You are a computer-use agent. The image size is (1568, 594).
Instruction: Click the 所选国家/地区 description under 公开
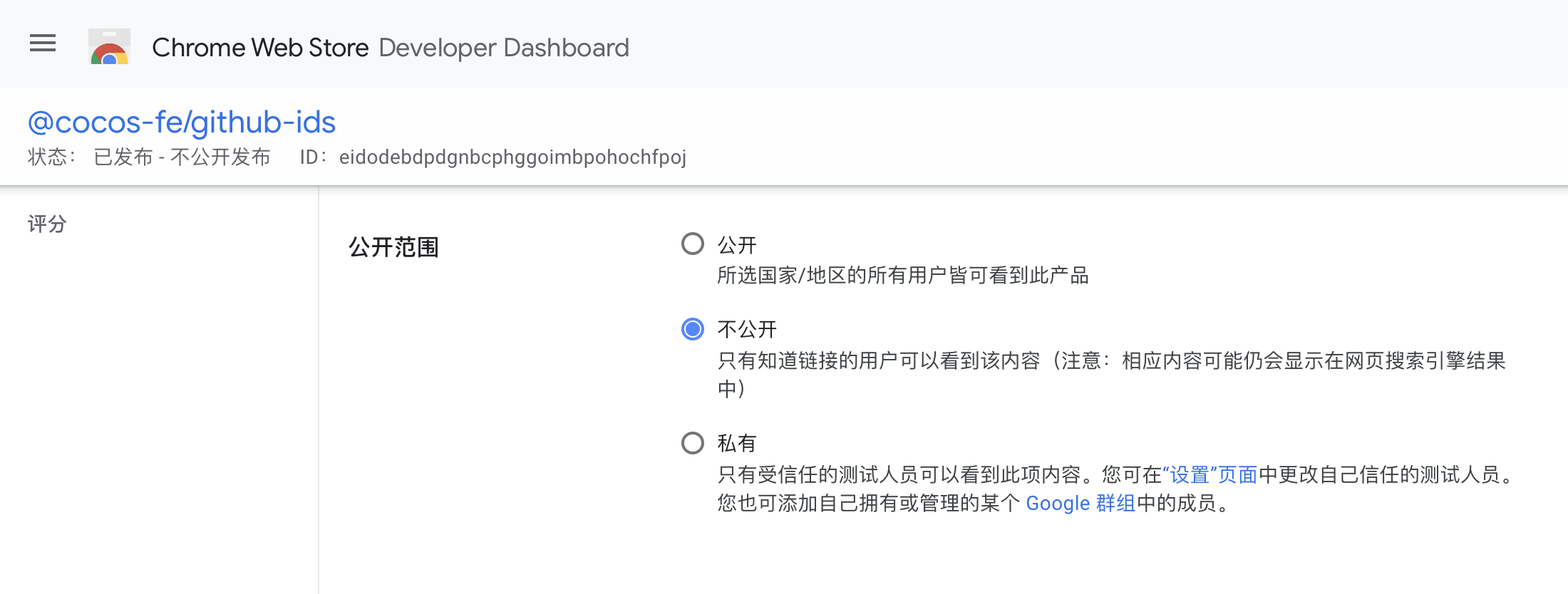coord(902,276)
